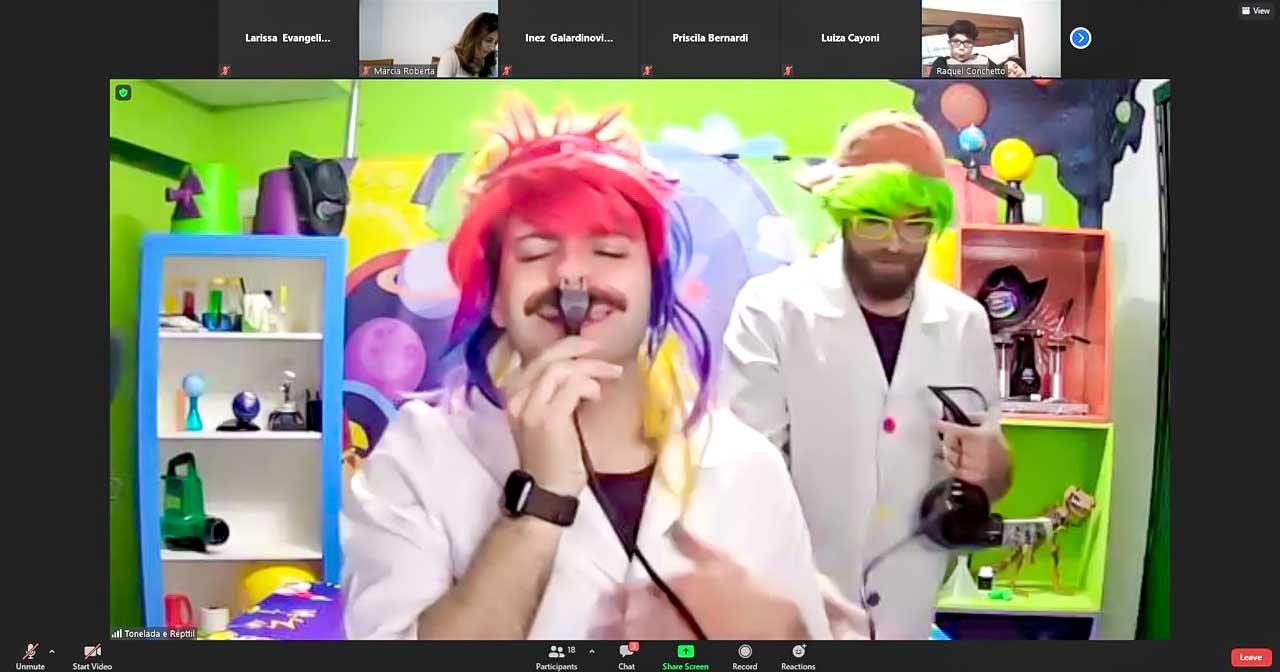Click the green encryption shield icon
This screenshot has height=672, width=1280.
tap(123, 93)
